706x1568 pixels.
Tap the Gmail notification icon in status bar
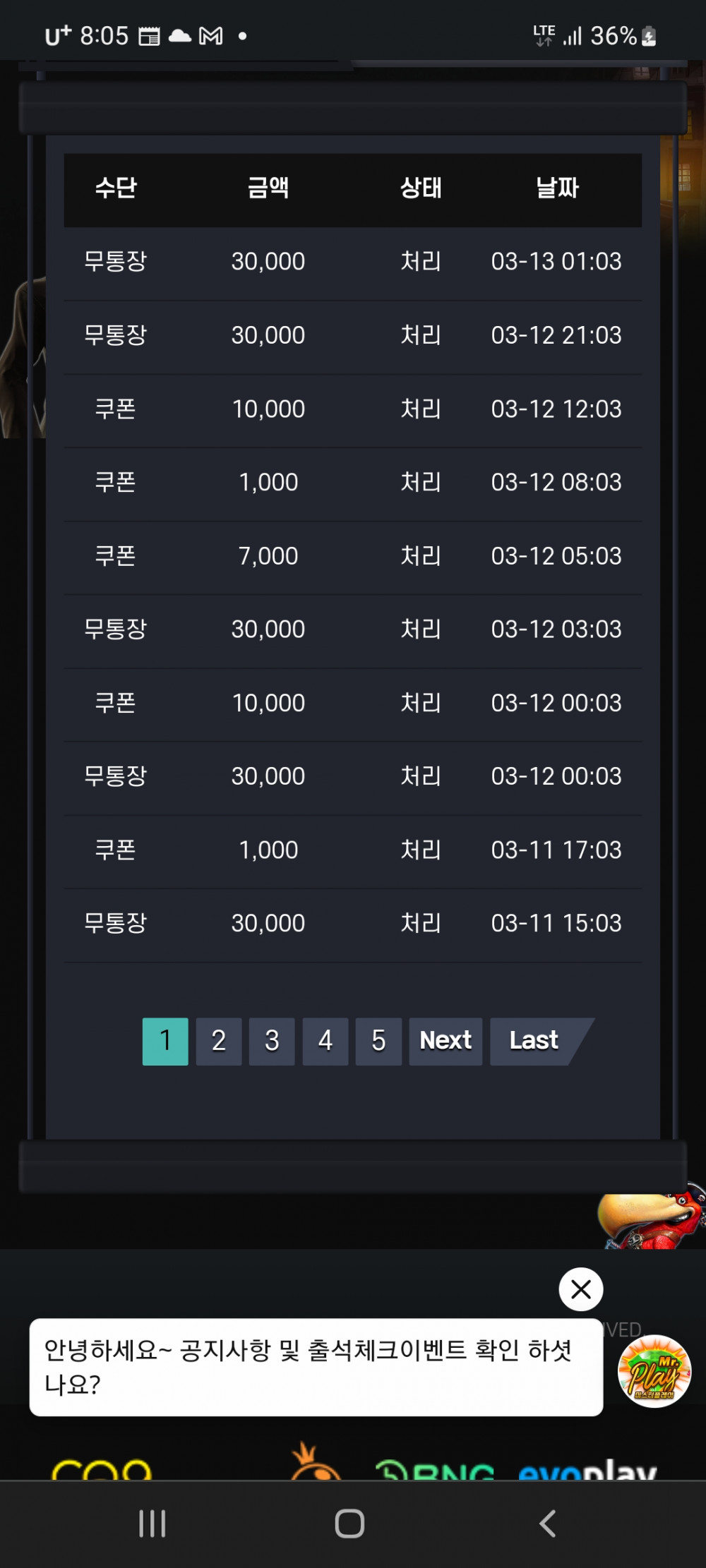210,36
